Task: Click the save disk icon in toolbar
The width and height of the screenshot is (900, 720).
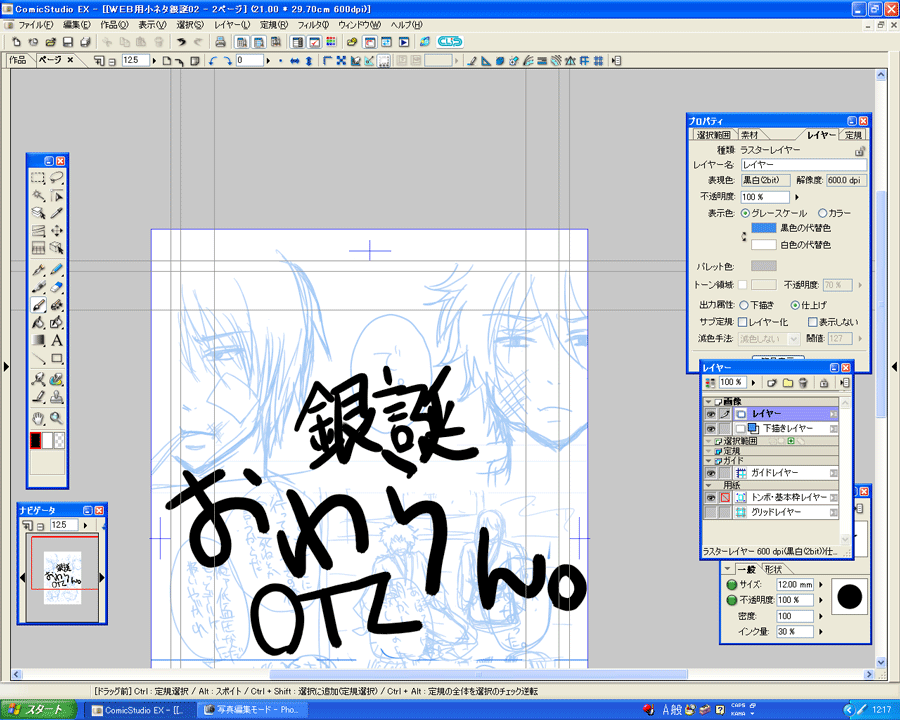Action: [68, 42]
